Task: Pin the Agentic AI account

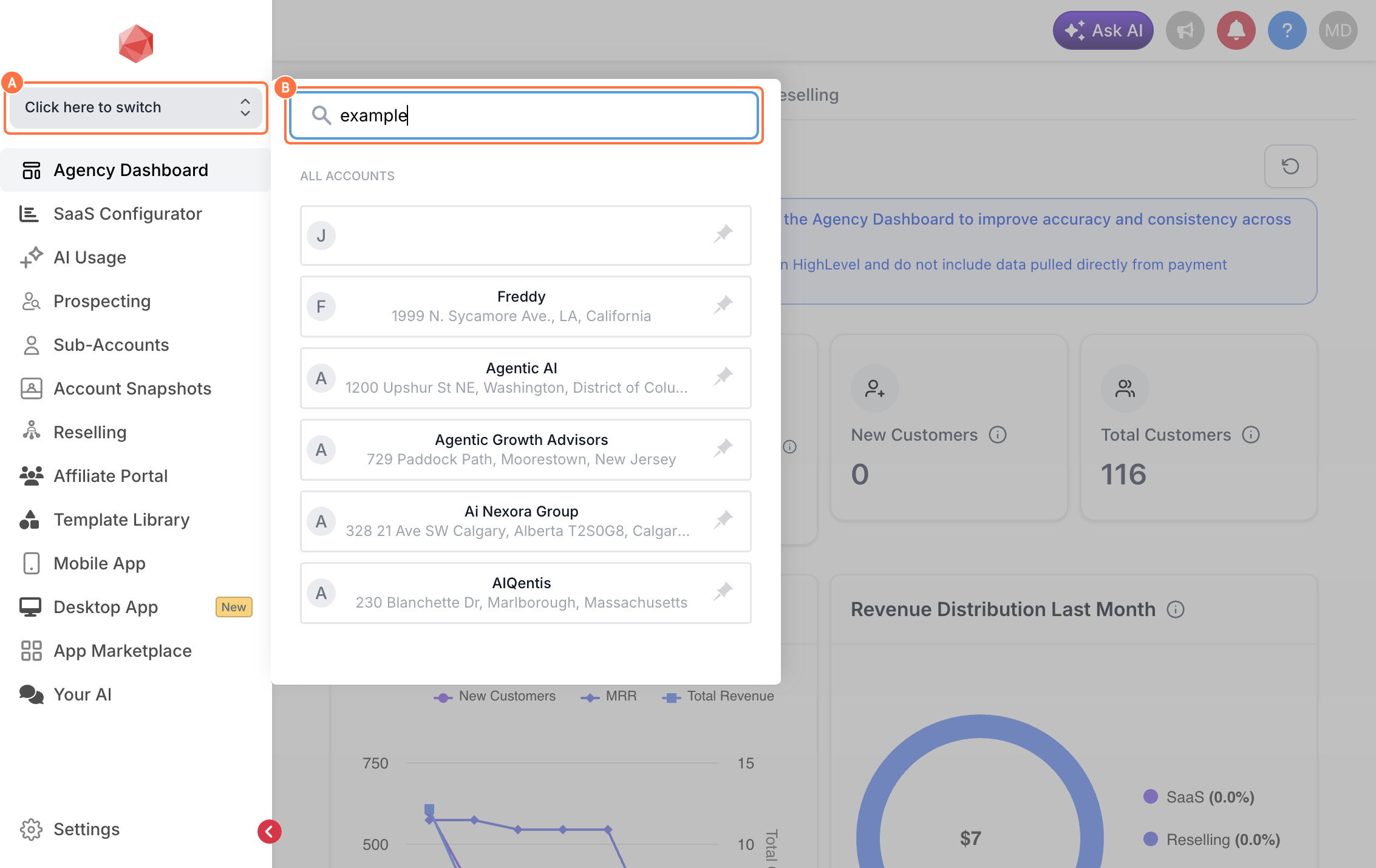Action: pos(723,376)
